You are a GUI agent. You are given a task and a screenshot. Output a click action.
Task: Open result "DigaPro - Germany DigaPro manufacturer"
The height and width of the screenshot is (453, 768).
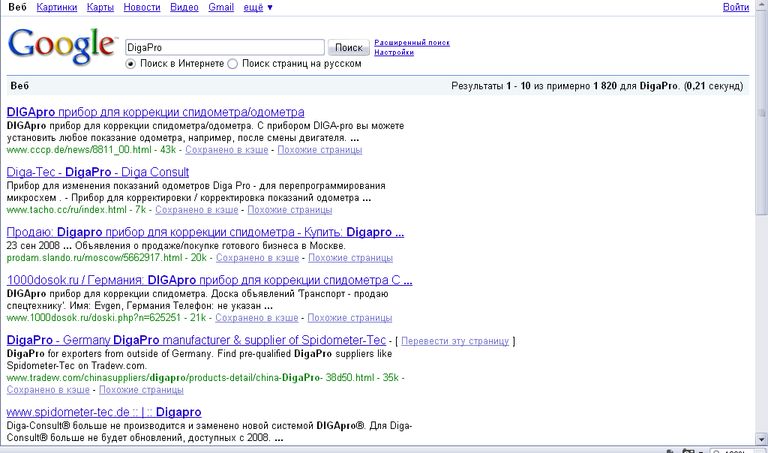pyautogui.click(x=196, y=340)
